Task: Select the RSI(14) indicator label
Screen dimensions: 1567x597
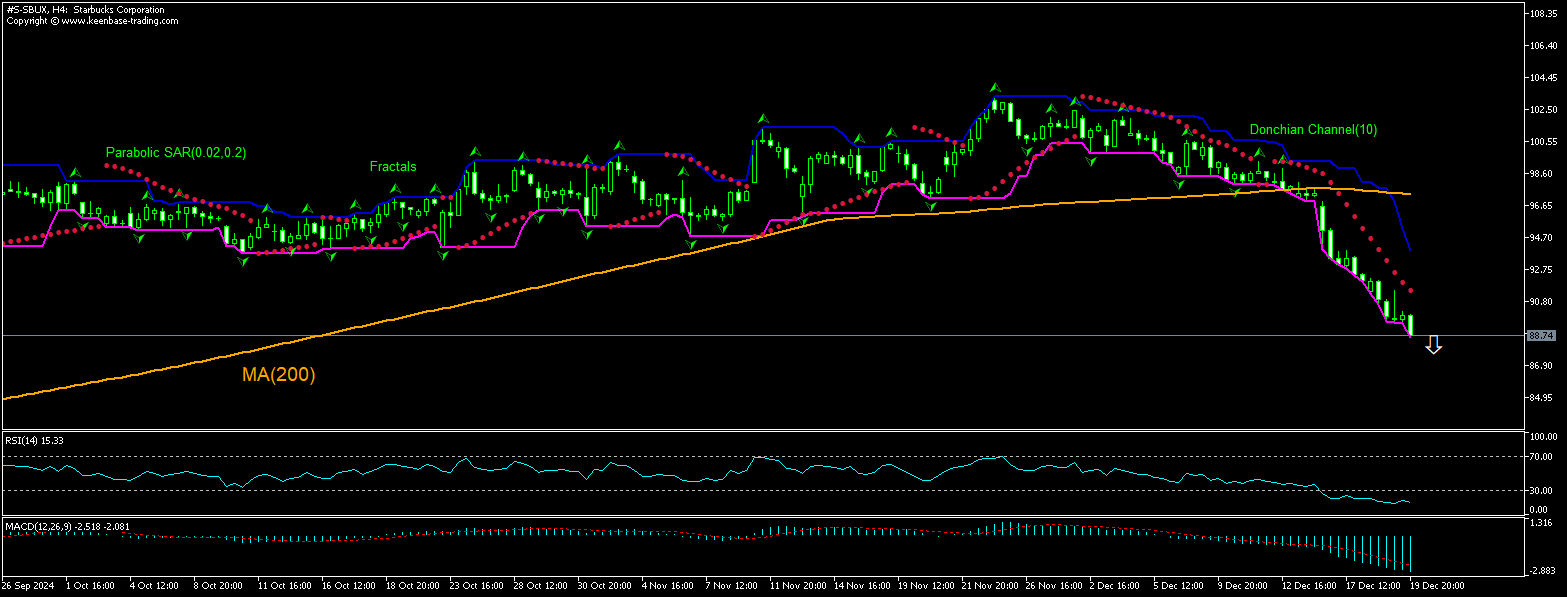Action: click(33, 440)
